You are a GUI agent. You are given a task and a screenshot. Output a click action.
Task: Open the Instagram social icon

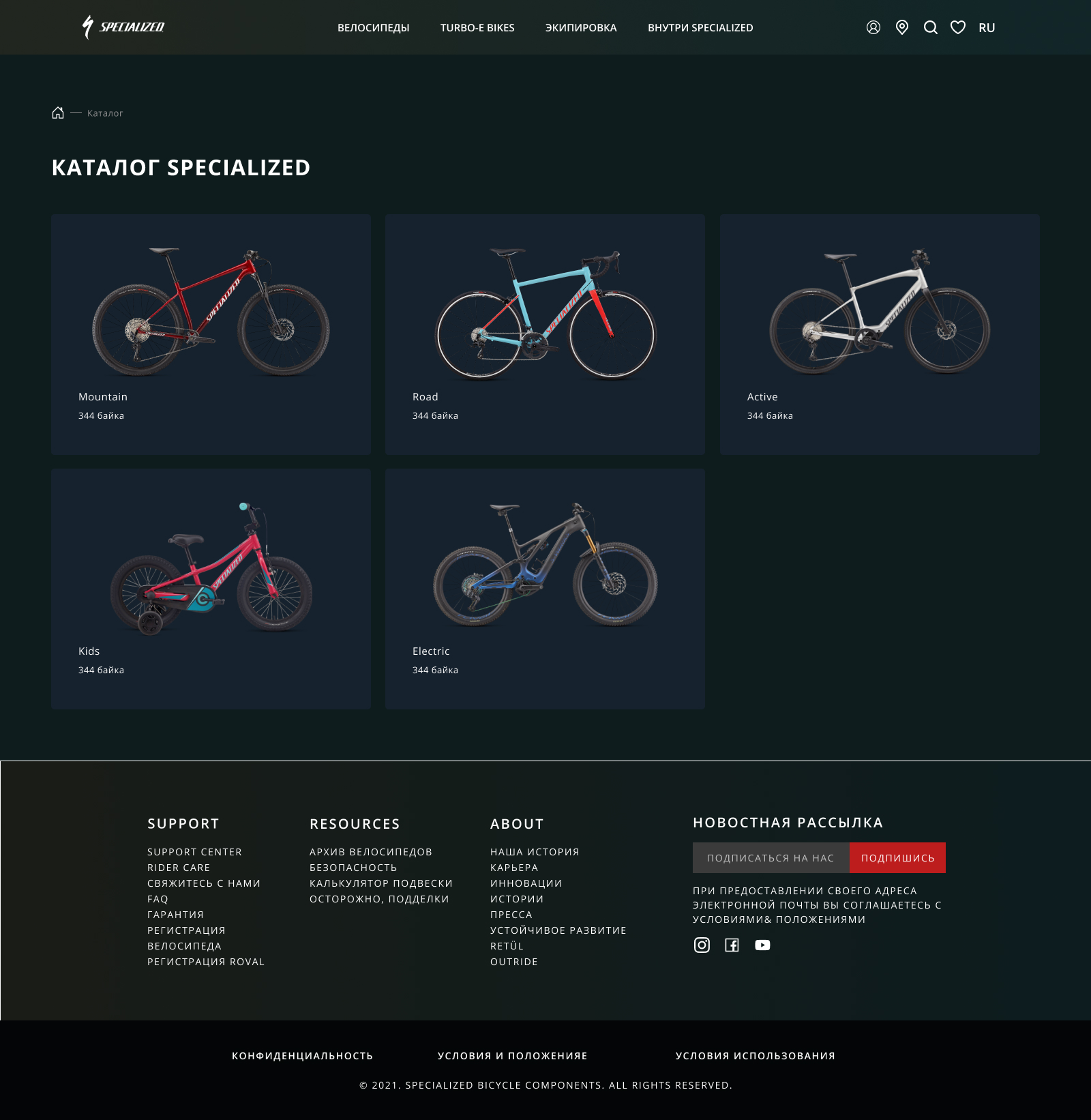coord(702,945)
